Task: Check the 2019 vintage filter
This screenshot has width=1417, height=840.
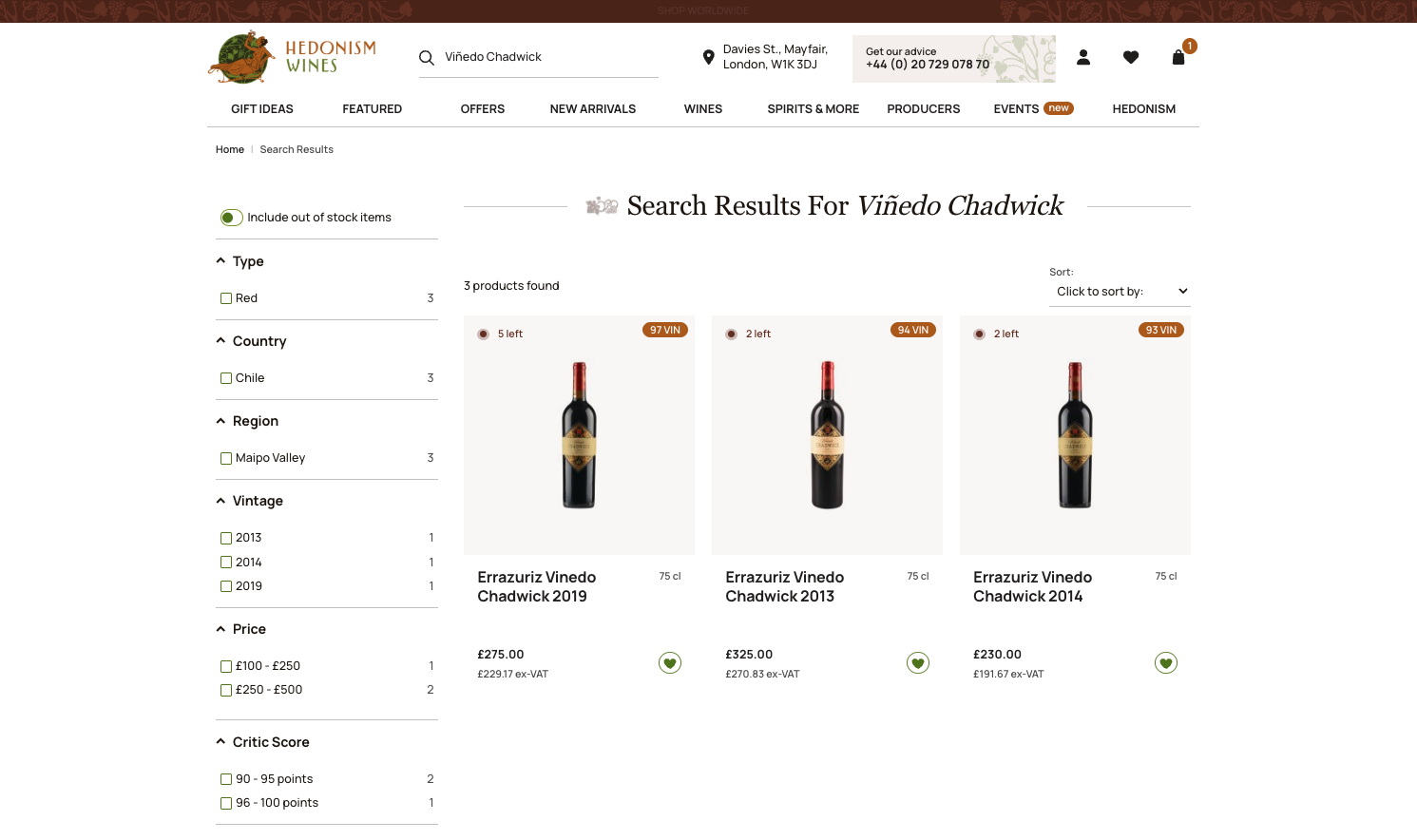Action: [x=226, y=586]
